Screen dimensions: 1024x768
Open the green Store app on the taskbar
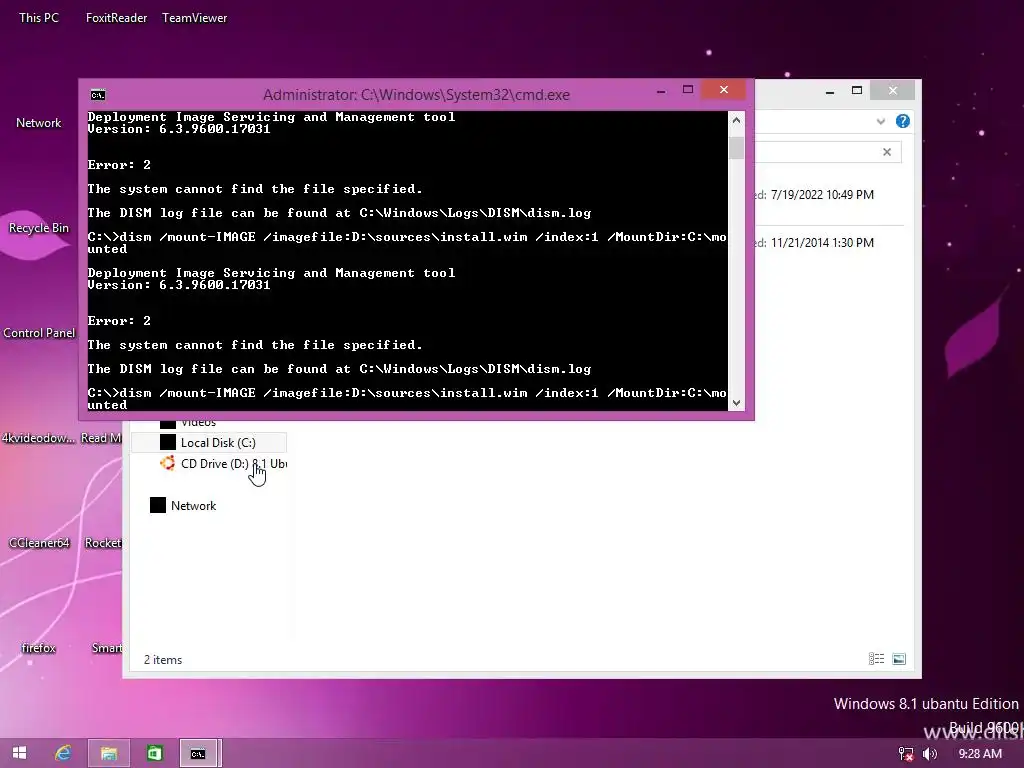pyautogui.click(x=154, y=753)
